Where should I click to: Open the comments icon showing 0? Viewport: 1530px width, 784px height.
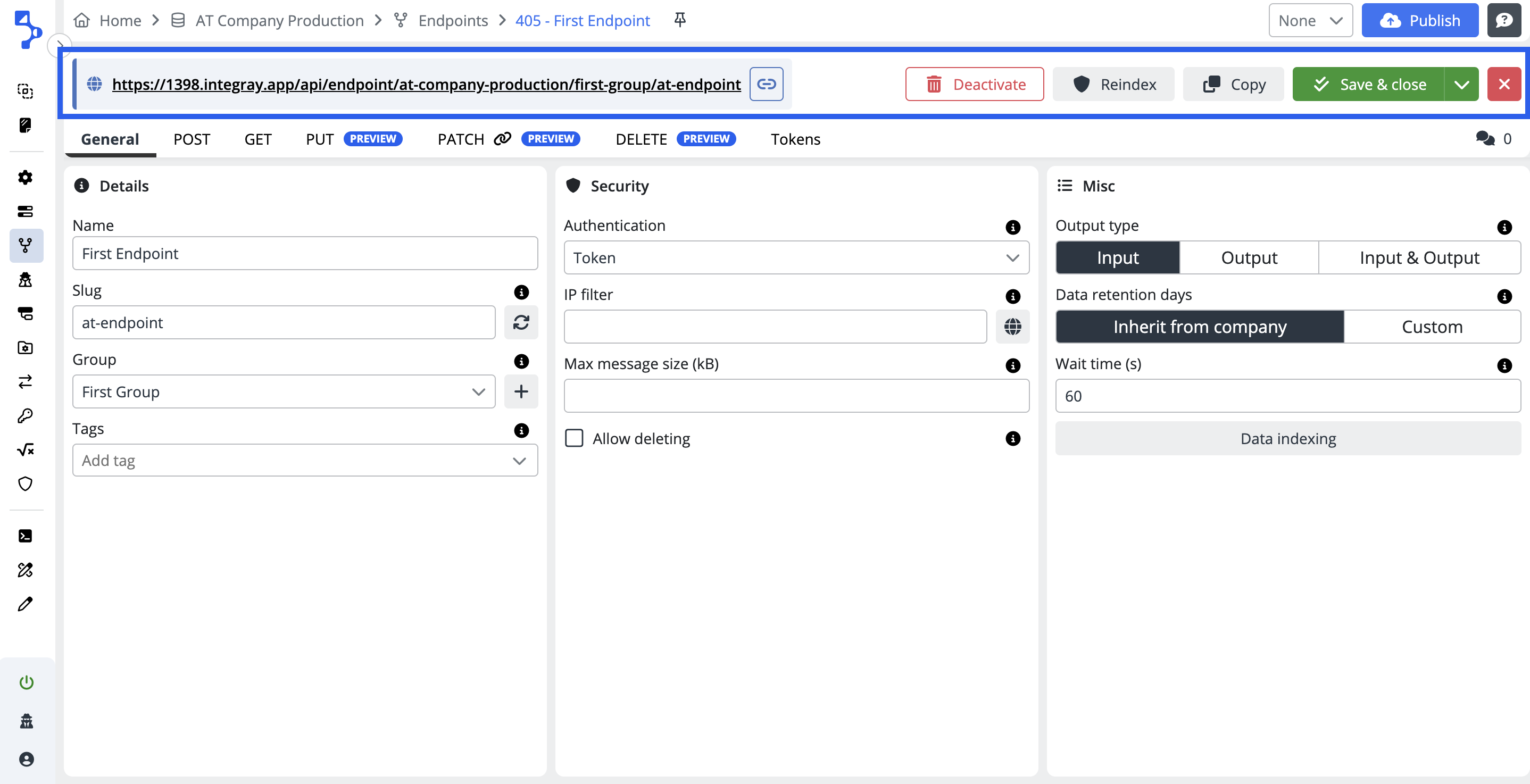pos(1485,139)
